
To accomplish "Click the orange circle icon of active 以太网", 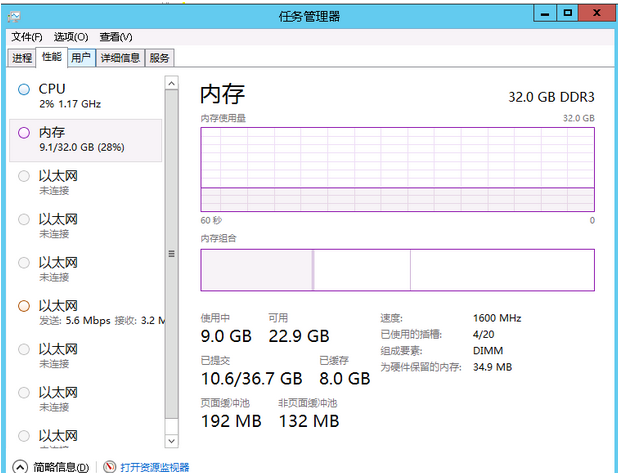I will [24, 305].
